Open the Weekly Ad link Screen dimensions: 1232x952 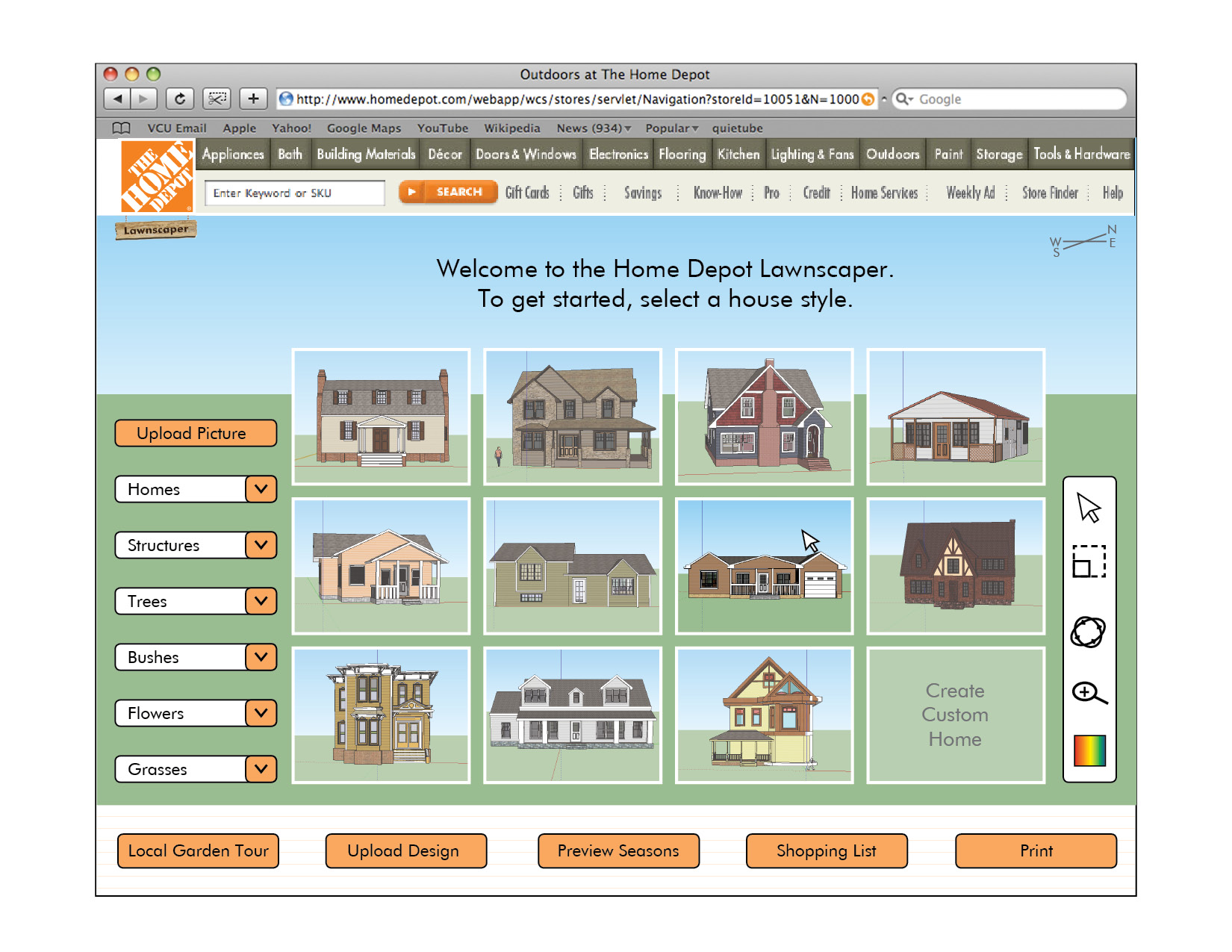point(971,193)
